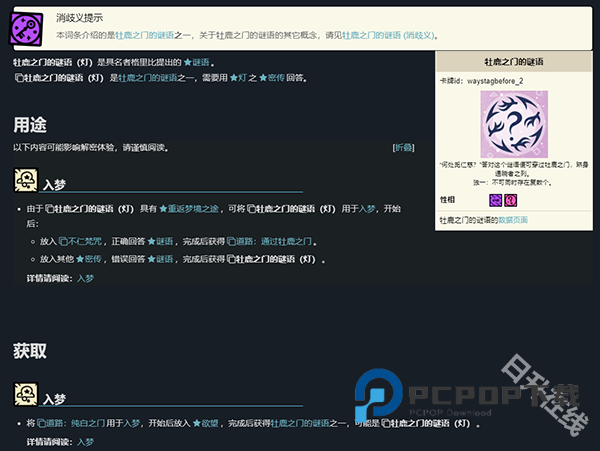This screenshot has width=600, height=451.
Task: Click the 用途 section heading
Action: tap(30, 125)
